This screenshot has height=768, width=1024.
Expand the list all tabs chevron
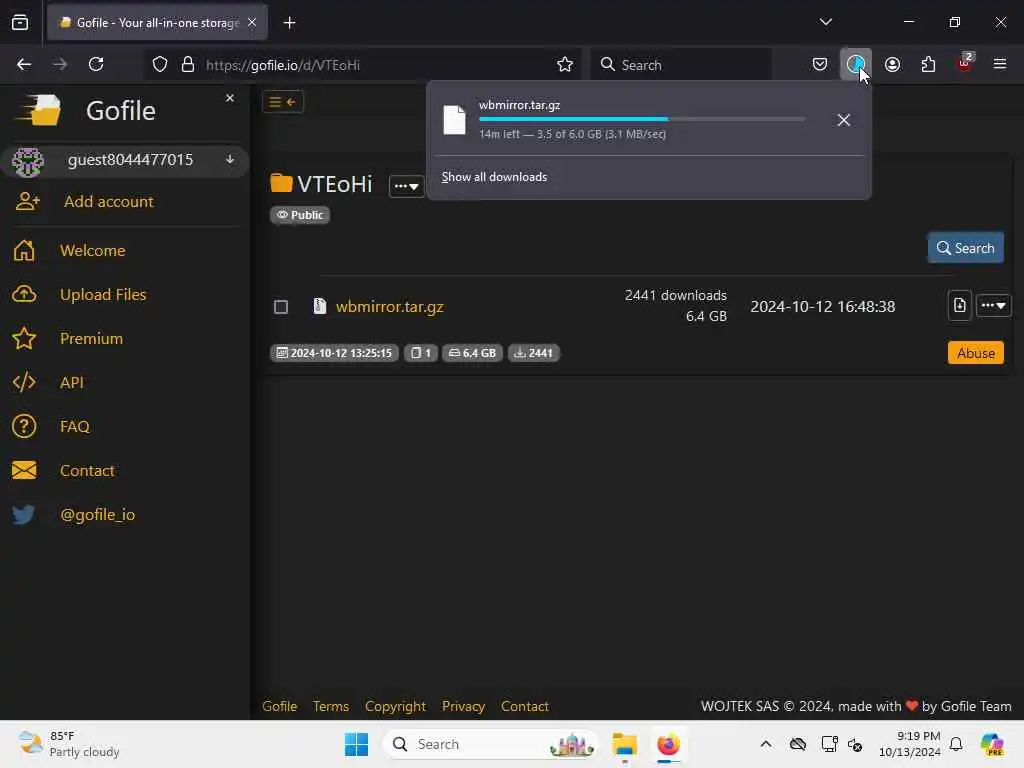pos(825,22)
